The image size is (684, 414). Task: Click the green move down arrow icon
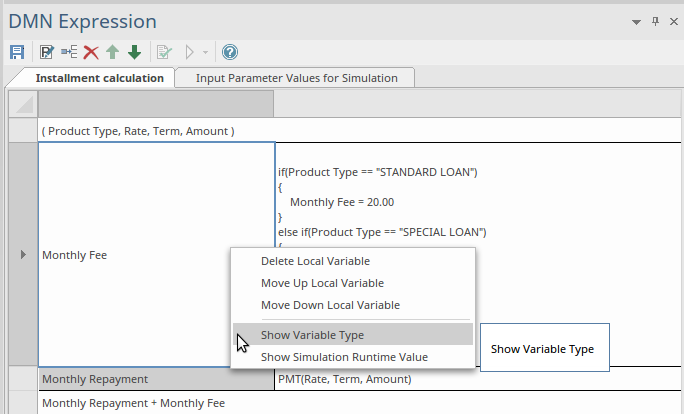(x=134, y=52)
